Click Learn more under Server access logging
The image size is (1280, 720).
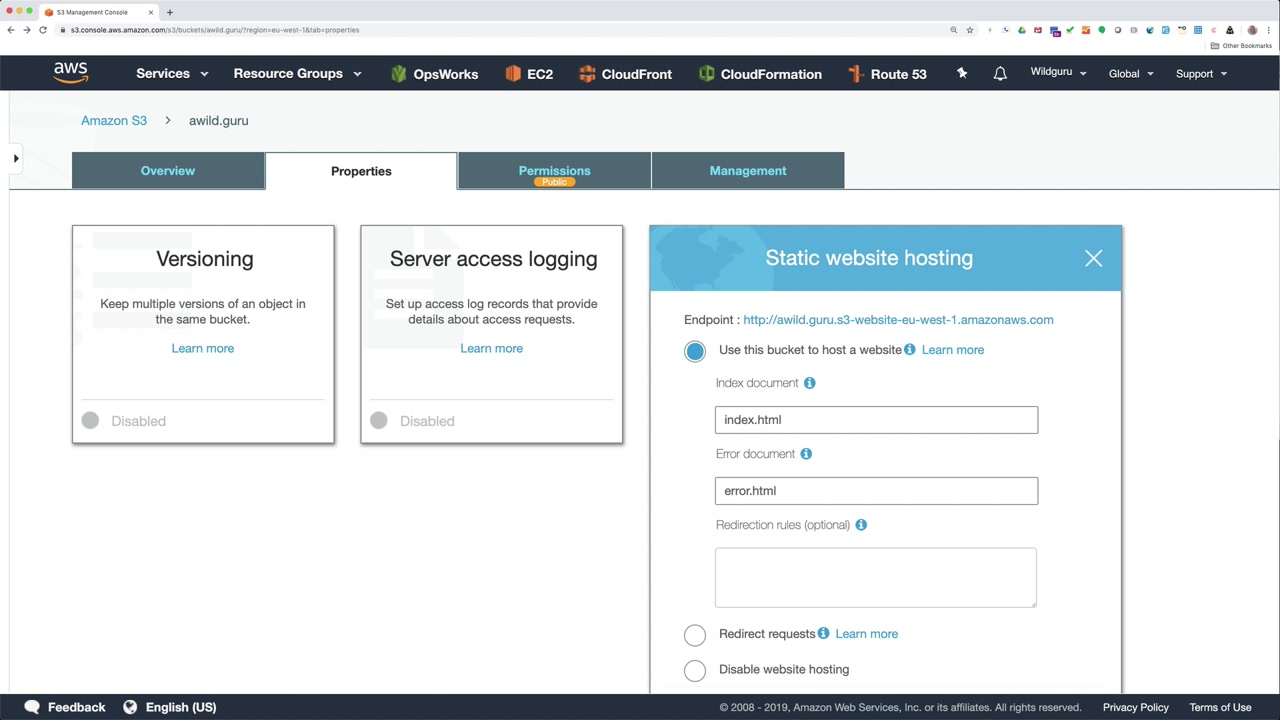(x=491, y=348)
